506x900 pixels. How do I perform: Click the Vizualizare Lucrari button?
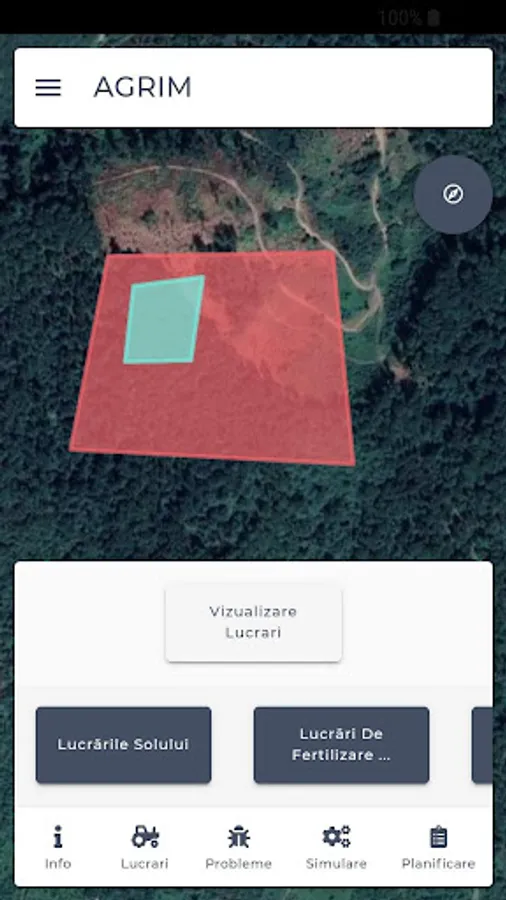pyautogui.click(x=253, y=622)
